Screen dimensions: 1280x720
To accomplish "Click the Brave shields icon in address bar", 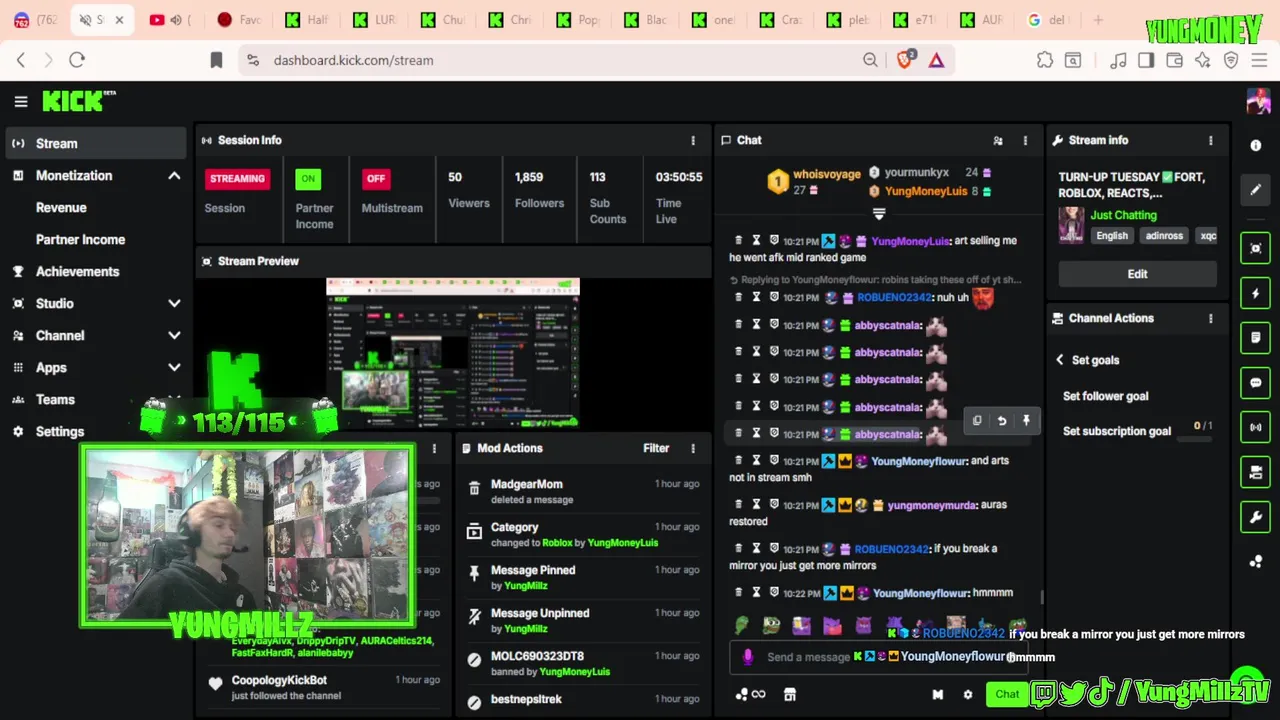I will point(905,60).
